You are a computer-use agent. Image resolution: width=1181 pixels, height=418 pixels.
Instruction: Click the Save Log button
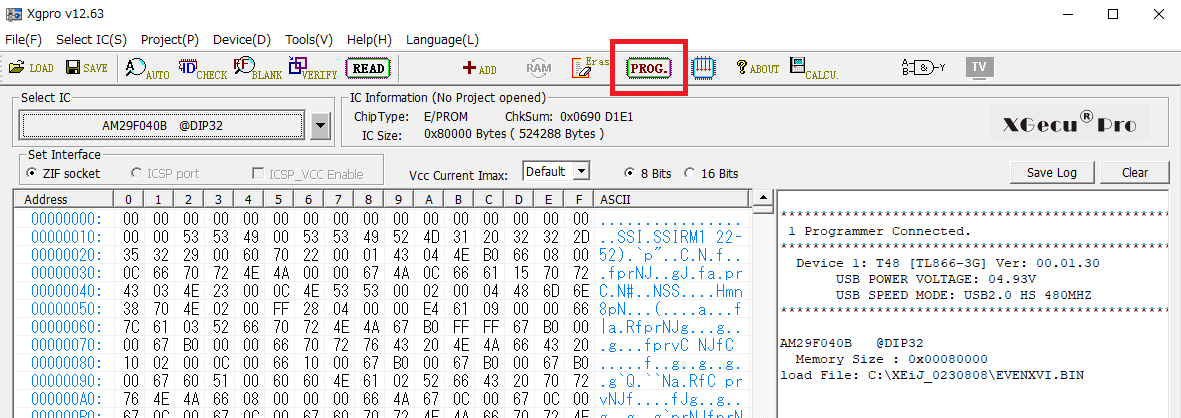coord(1053,172)
